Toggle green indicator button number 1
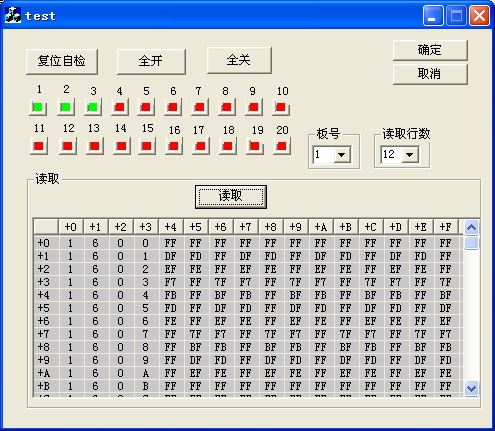Viewport: 495px width, 431px height. pyautogui.click(x=38, y=107)
